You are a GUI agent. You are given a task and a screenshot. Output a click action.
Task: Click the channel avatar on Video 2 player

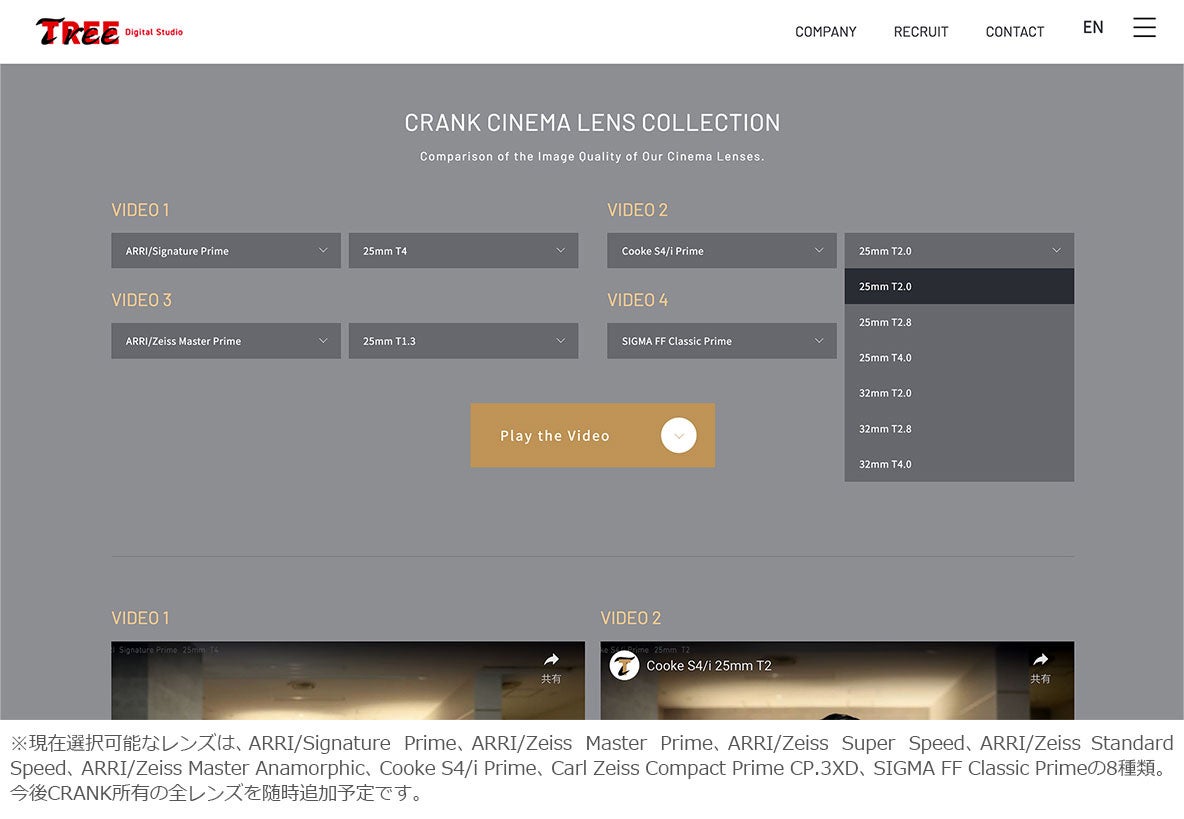(x=624, y=666)
